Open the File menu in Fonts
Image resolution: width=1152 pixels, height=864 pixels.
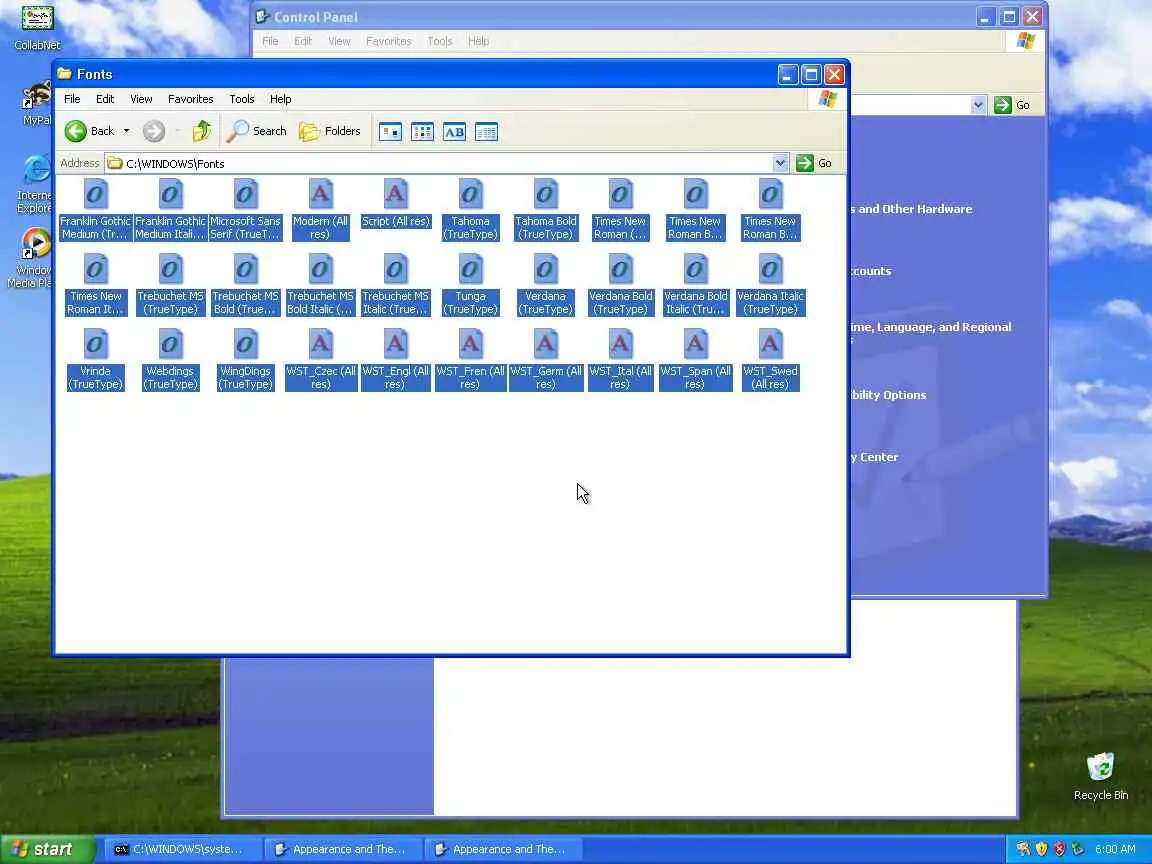pyautogui.click(x=72, y=99)
